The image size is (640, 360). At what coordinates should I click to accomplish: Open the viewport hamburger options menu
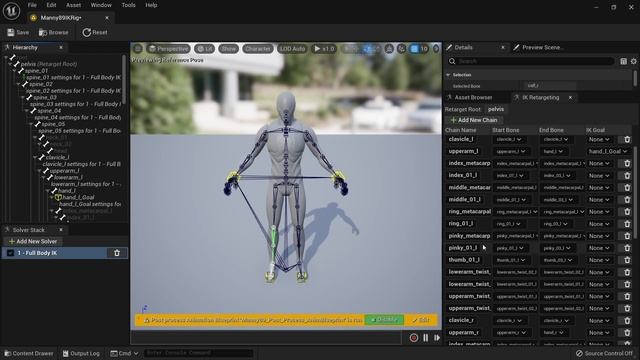point(138,49)
